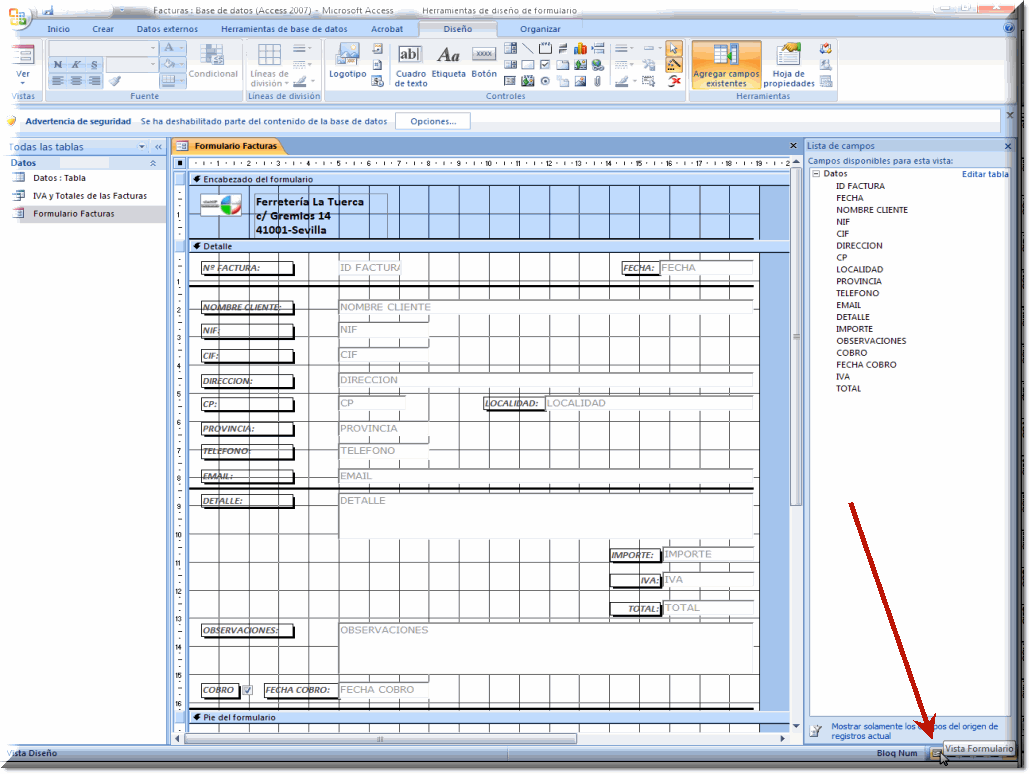Collapse the Datos tree in Lista de campos
Image resolution: width=1030 pixels, height=774 pixels.
click(816, 174)
